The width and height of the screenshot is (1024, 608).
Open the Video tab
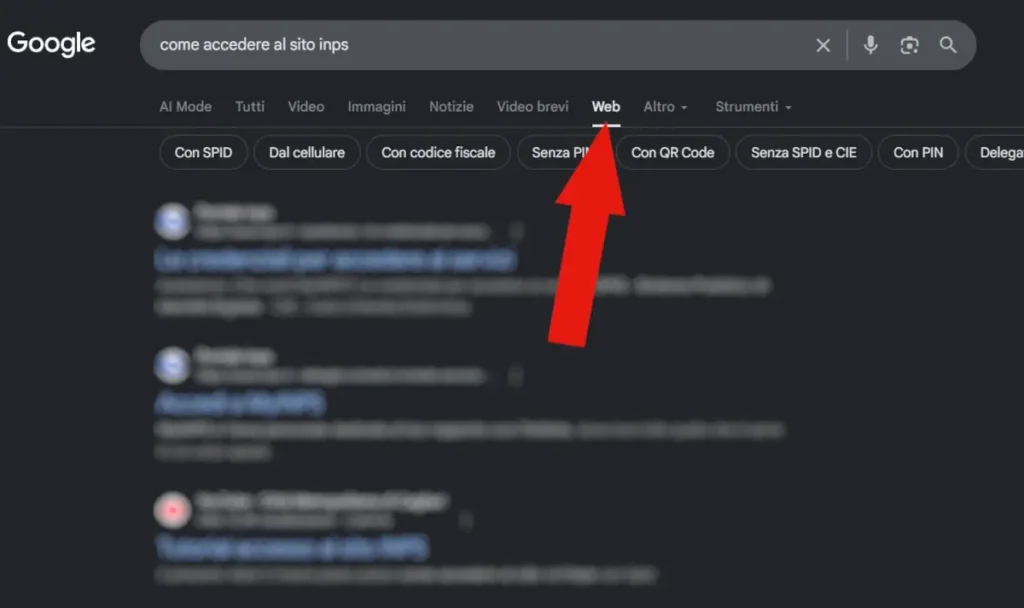point(306,106)
